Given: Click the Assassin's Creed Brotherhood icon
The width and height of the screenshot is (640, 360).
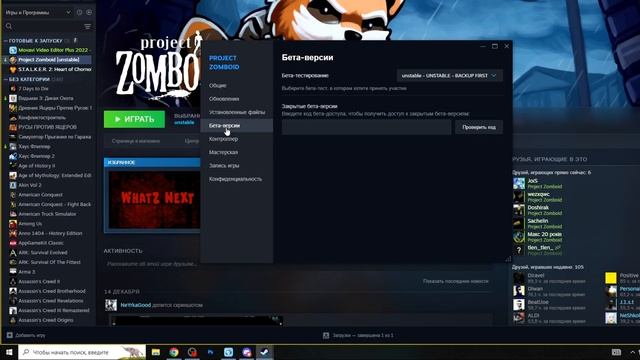Looking at the screenshot, I should [13, 291].
